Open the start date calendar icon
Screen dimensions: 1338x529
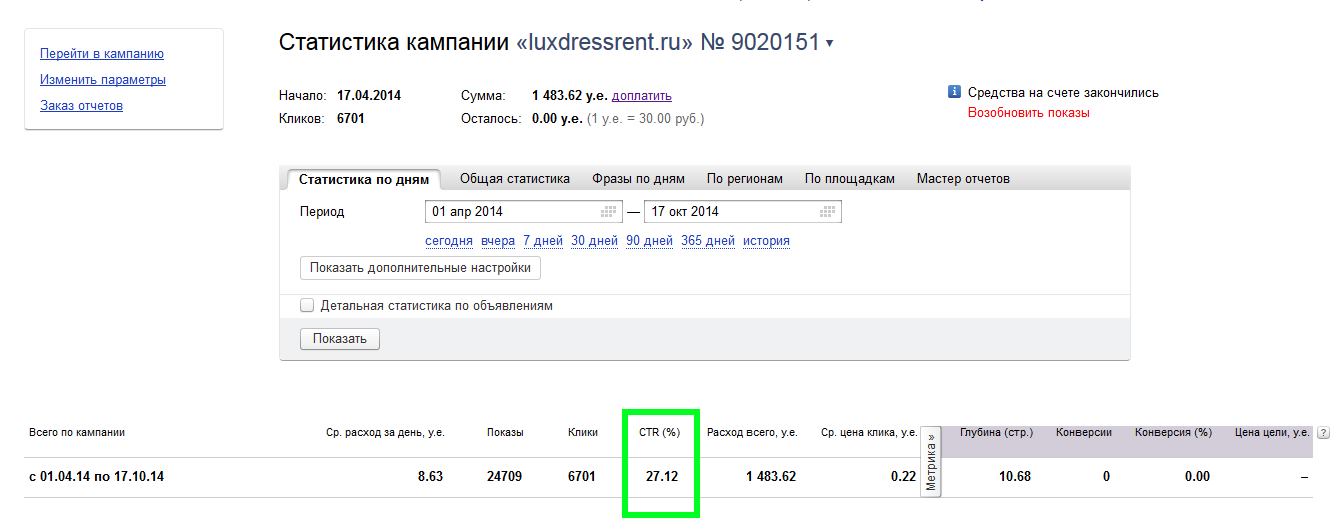(609, 212)
